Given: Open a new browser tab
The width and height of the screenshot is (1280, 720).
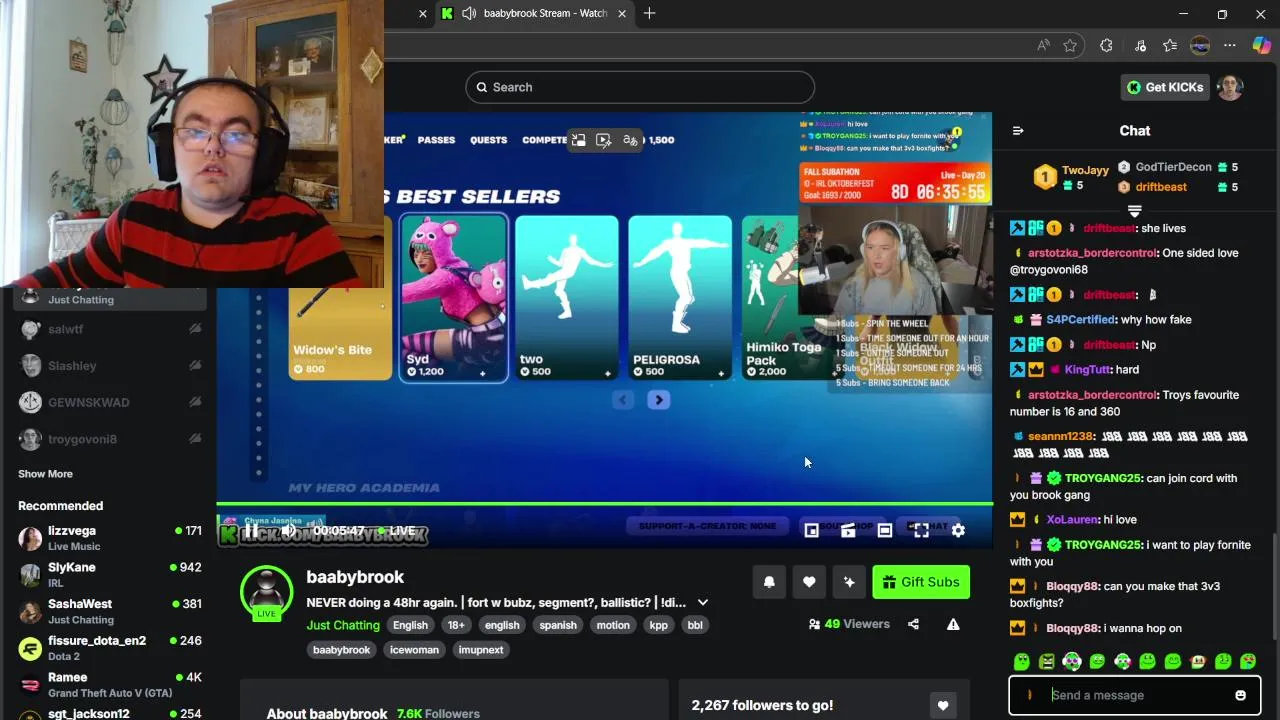Looking at the screenshot, I should coord(650,13).
